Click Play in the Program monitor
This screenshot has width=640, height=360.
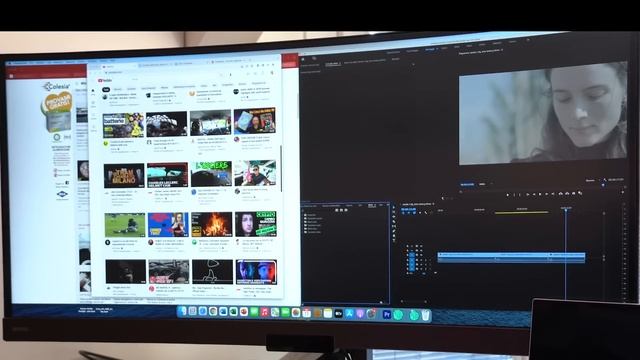(540, 194)
